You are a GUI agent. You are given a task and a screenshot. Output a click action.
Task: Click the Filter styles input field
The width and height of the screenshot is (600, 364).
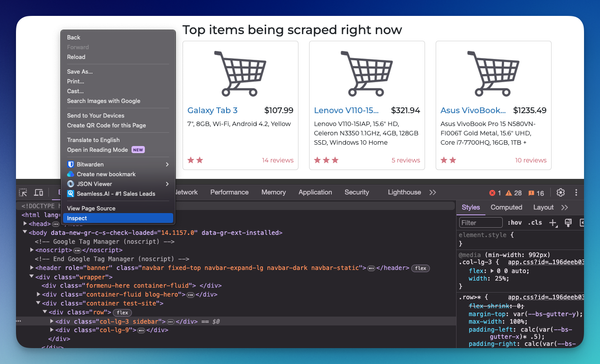(481, 223)
